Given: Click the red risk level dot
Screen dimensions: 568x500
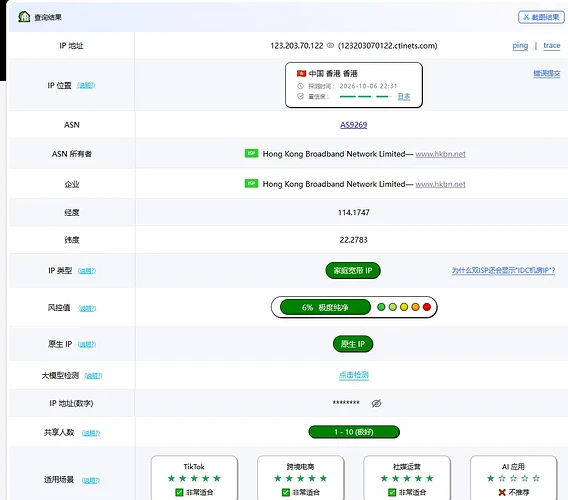Looking at the screenshot, I should 427,307.
